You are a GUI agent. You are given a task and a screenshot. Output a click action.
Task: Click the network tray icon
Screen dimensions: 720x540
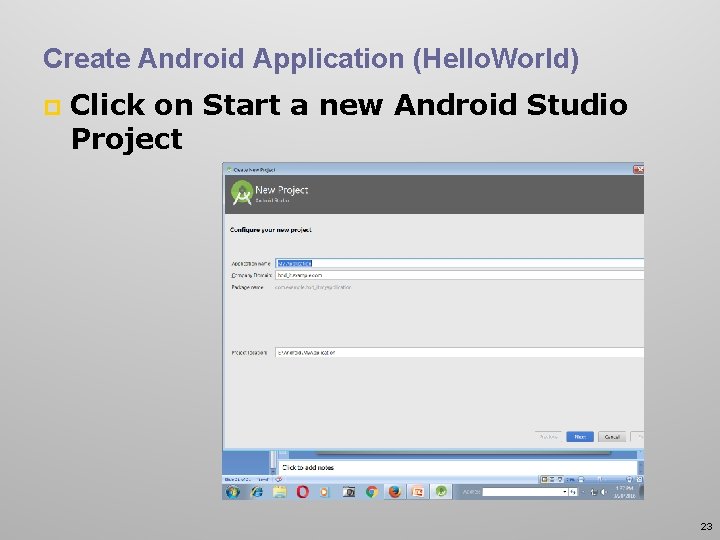(594, 492)
